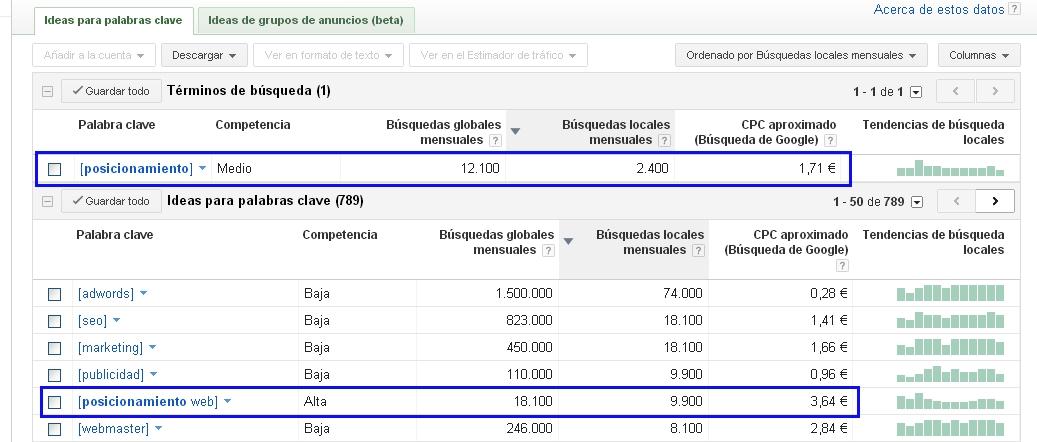The width and height of the screenshot is (1037, 442).
Task: Go to next page of keyword ideas
Action: tap(995, 201)
